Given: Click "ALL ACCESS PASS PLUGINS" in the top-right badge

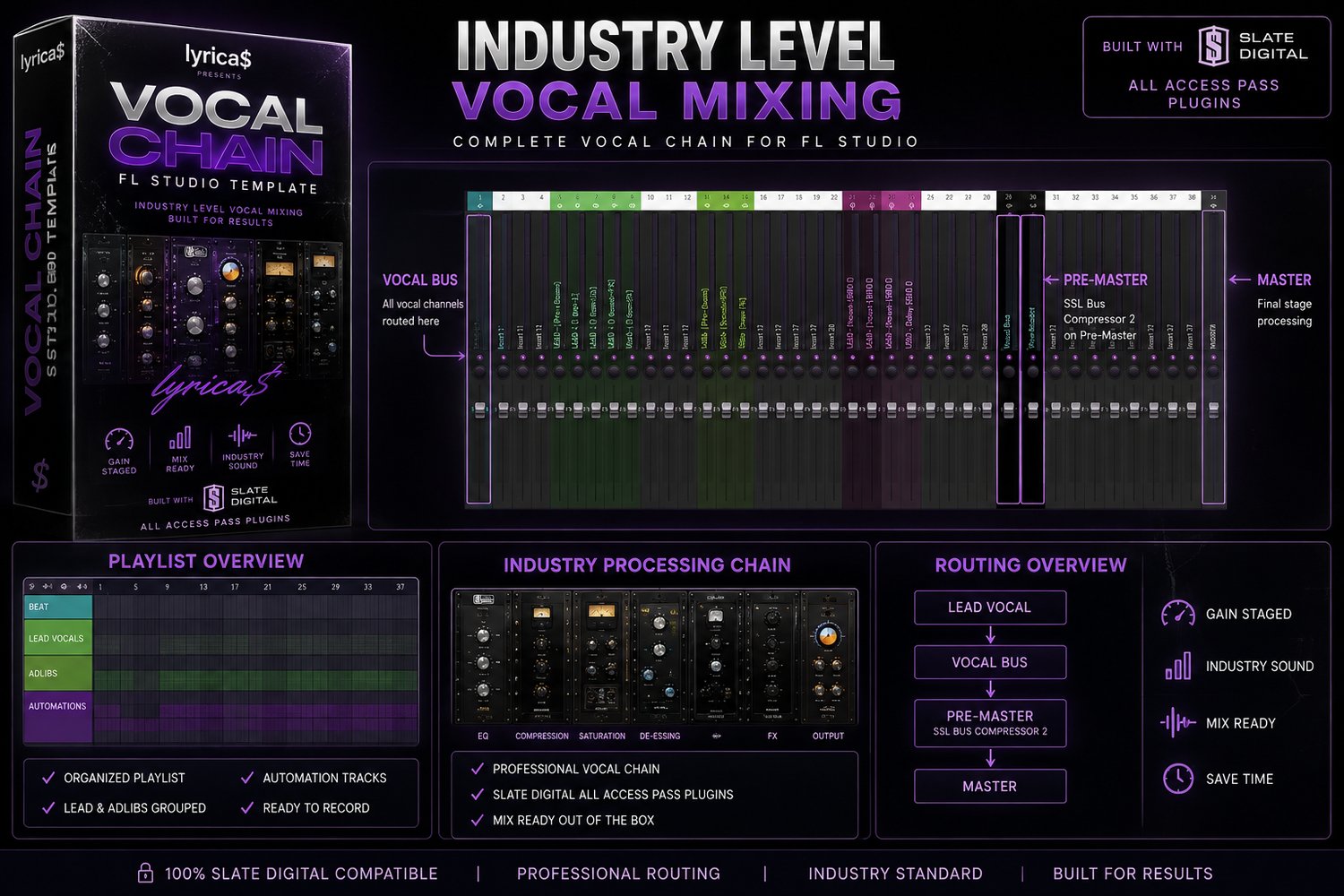Looking at the screenshot, I should coord(1204,94).
